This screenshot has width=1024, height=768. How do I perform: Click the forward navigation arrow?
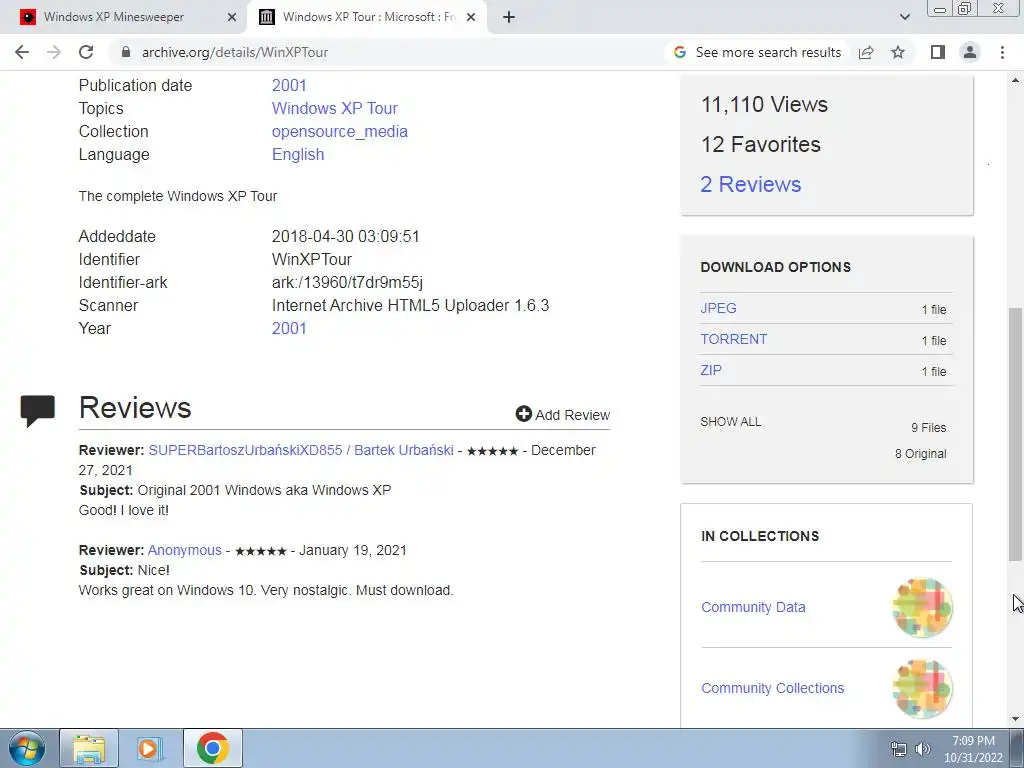click(54, 52)
